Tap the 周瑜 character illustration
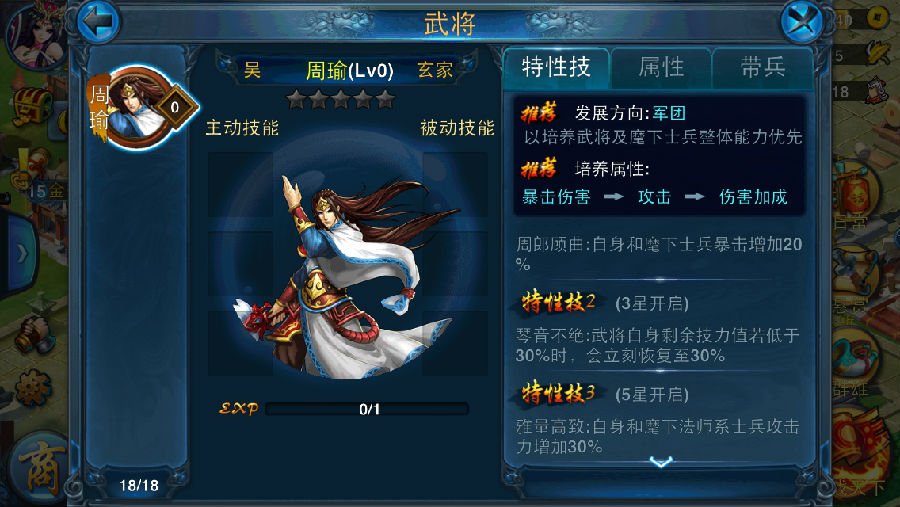The height and width of the screenshot is (507, 900). tap(344, 276)
